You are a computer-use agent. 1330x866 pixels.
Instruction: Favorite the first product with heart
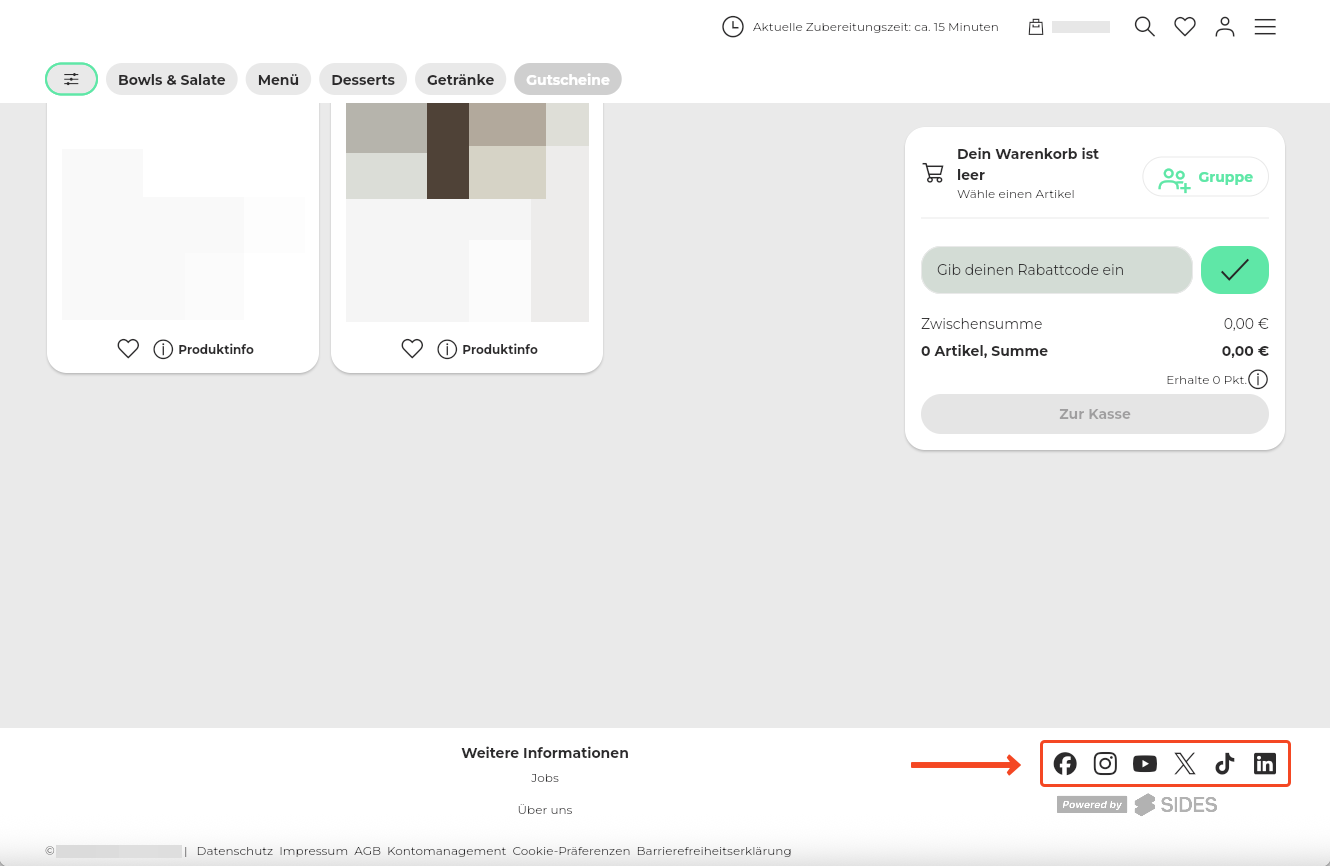(128, 349)
